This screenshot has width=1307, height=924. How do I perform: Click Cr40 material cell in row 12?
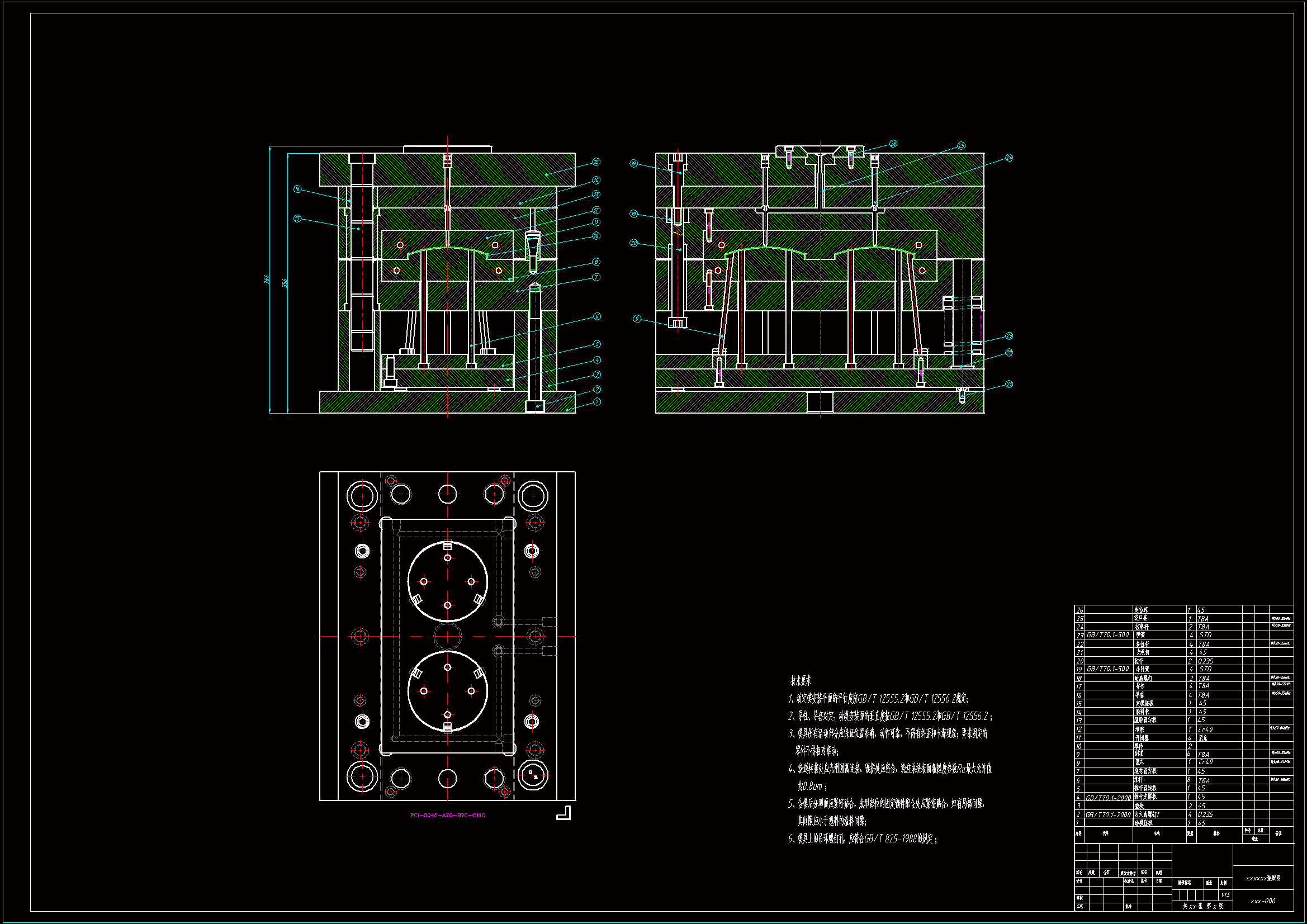pos(1205,729)
